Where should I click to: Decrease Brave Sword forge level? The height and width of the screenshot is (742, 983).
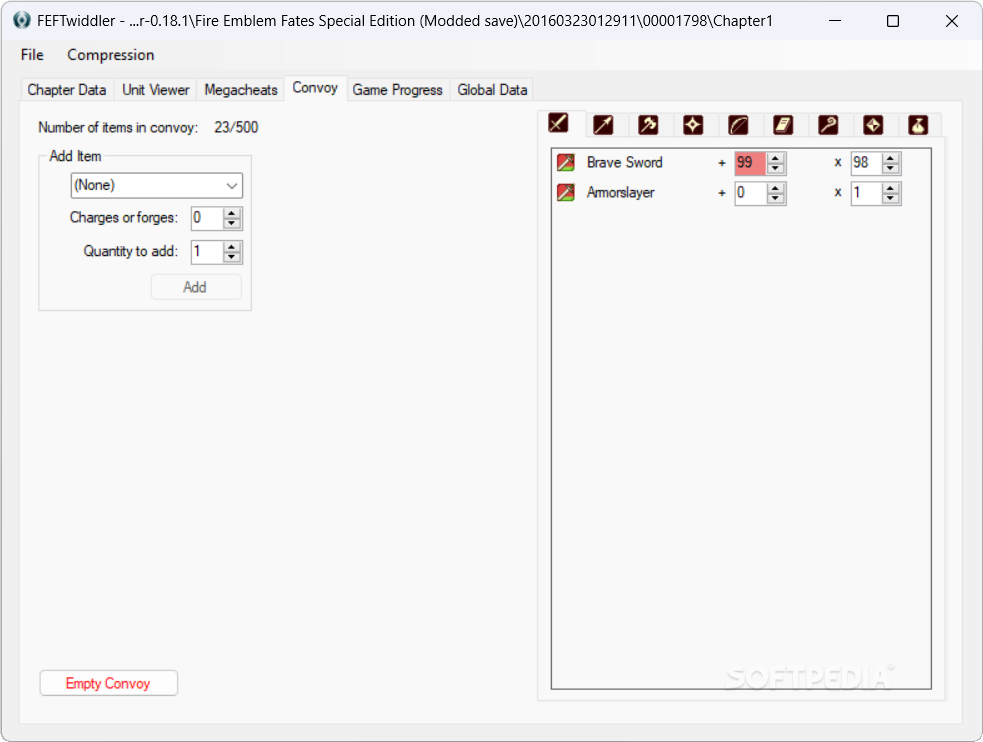[775, 168]
